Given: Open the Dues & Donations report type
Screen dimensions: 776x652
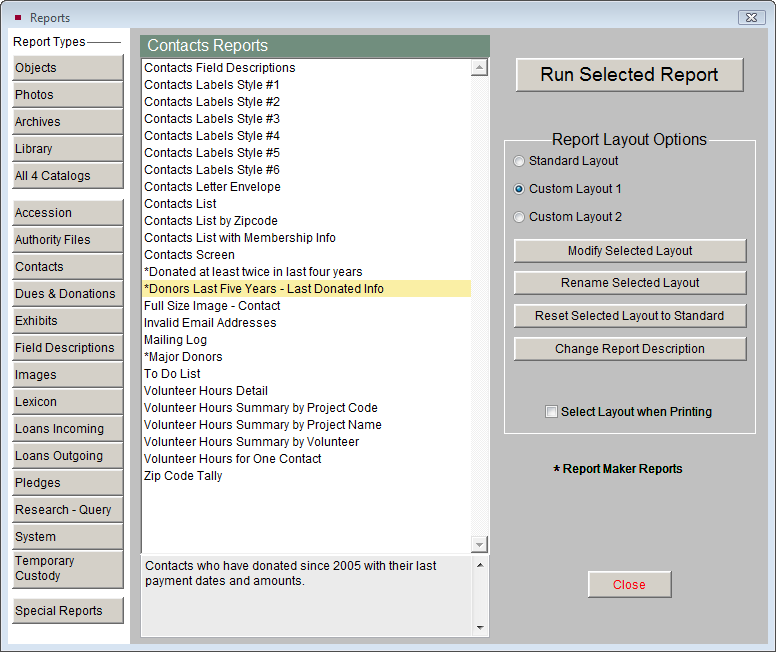Looking at the screenshot, I should [x=67, y=294].
